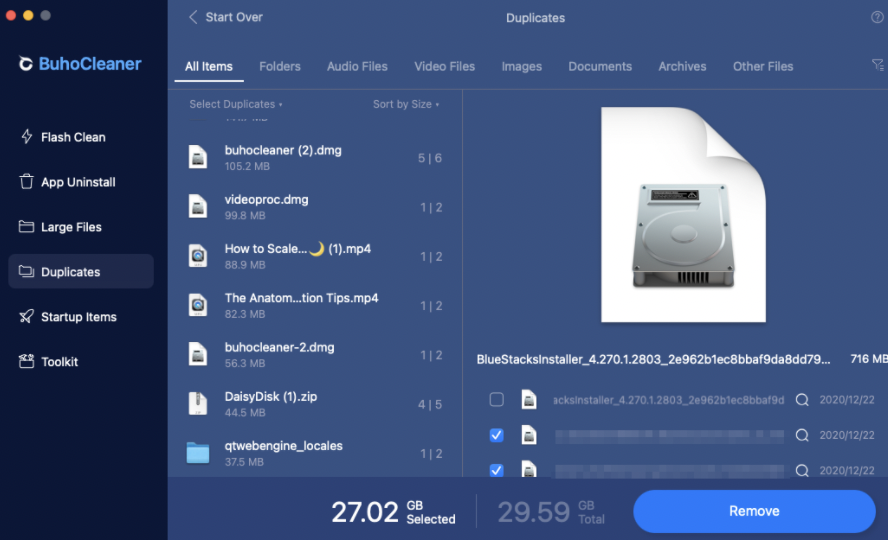Switch to the Folders tab

coord(280,66)
